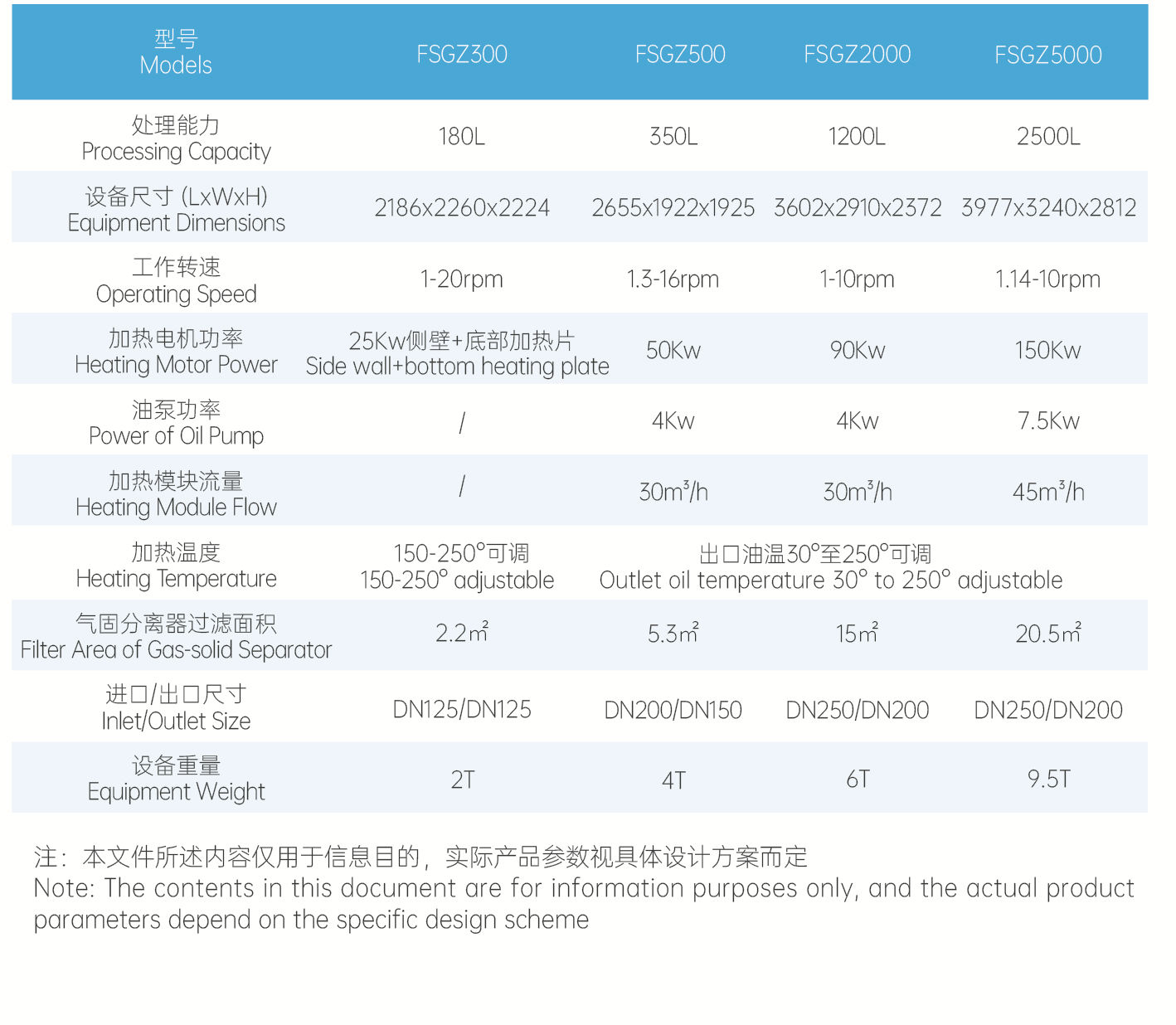This screenshot has width=1176, height=1025.
Task: Select the Processing Capacity row label
Action: coord(176,138)
